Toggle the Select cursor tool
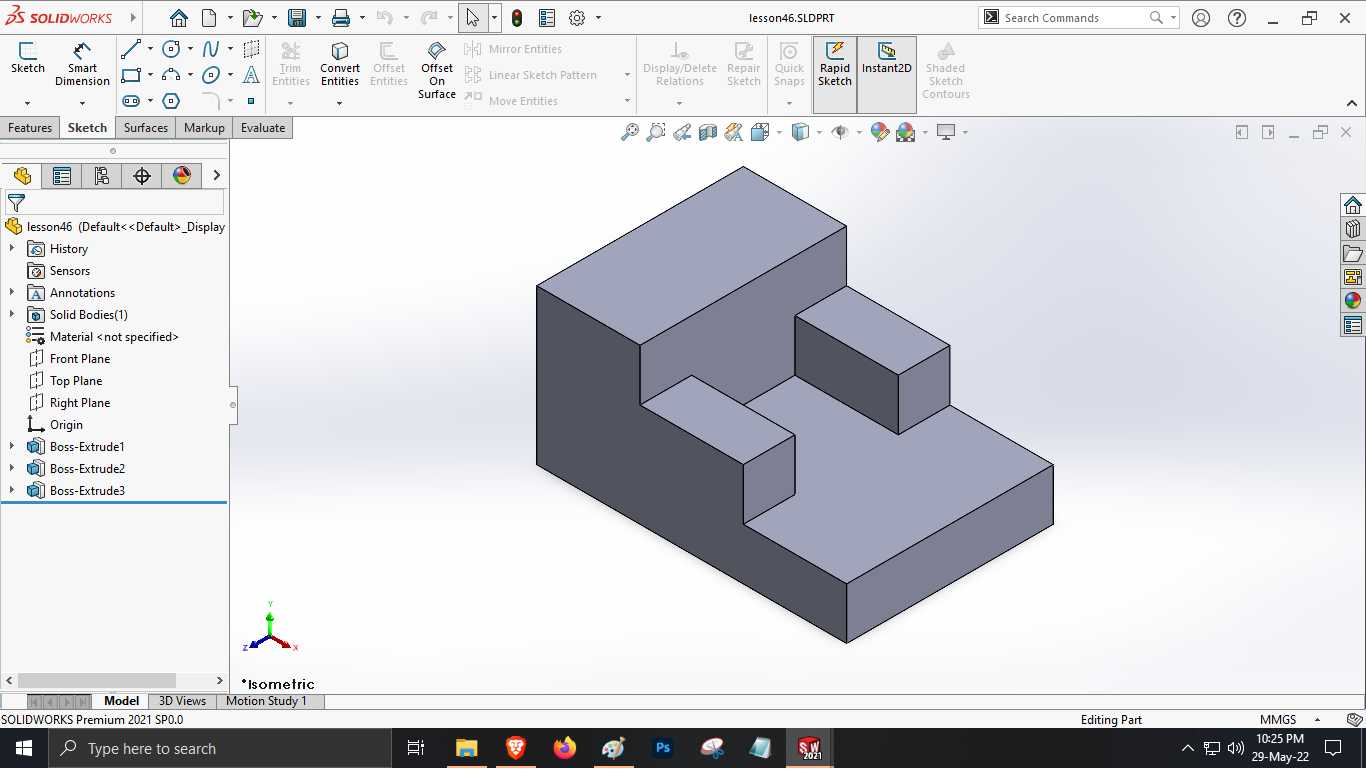 coord(473,18)
